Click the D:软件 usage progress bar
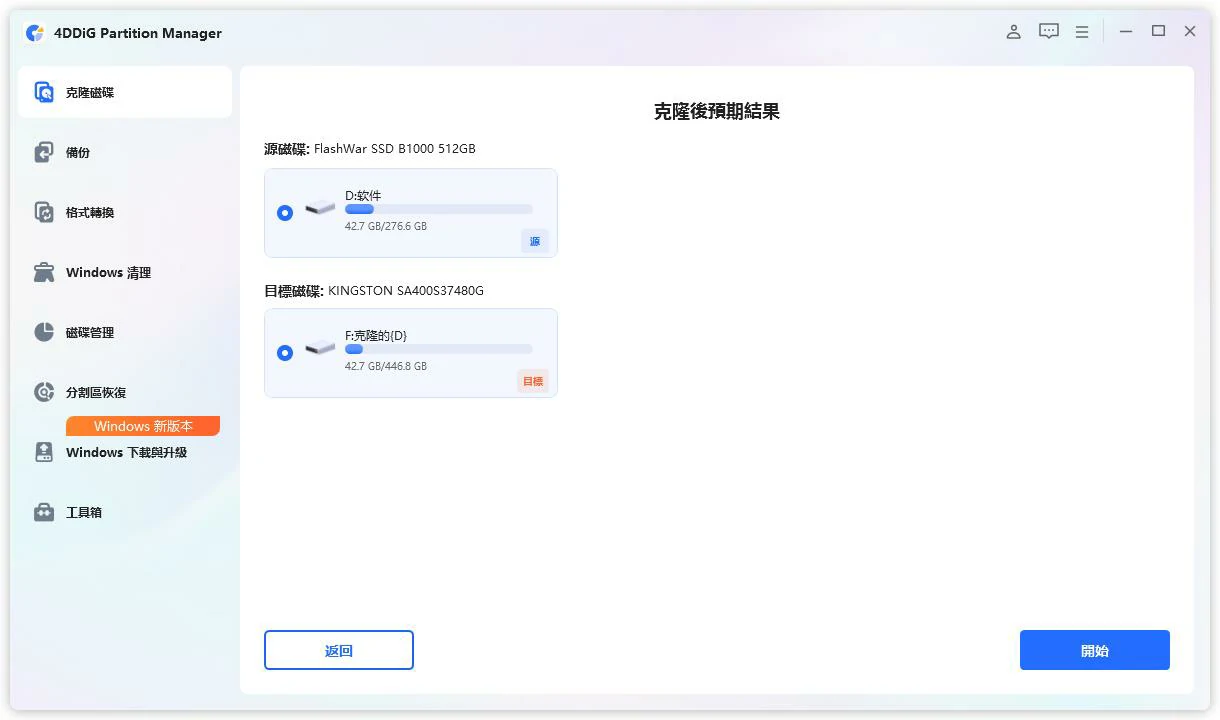Viewport: 1220px width, 720px height. pyautogui.click(x=439, y=209)
